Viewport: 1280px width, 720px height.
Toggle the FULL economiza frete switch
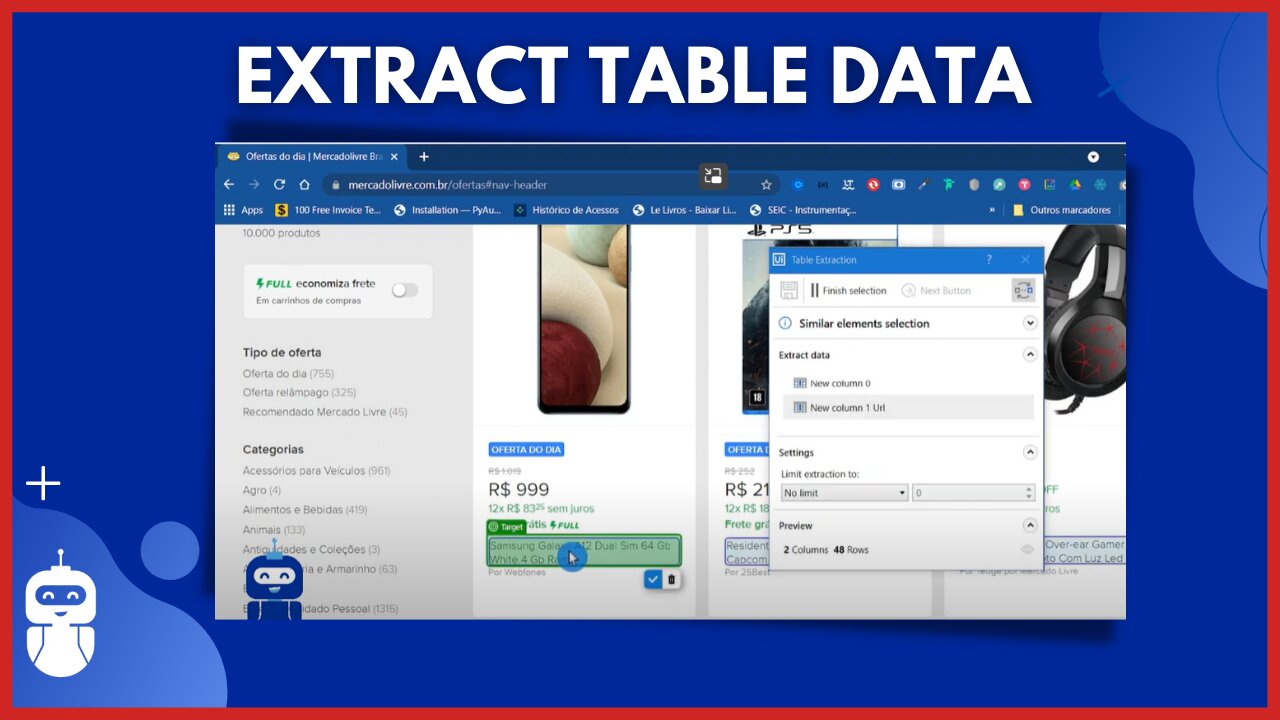[404, 290]
